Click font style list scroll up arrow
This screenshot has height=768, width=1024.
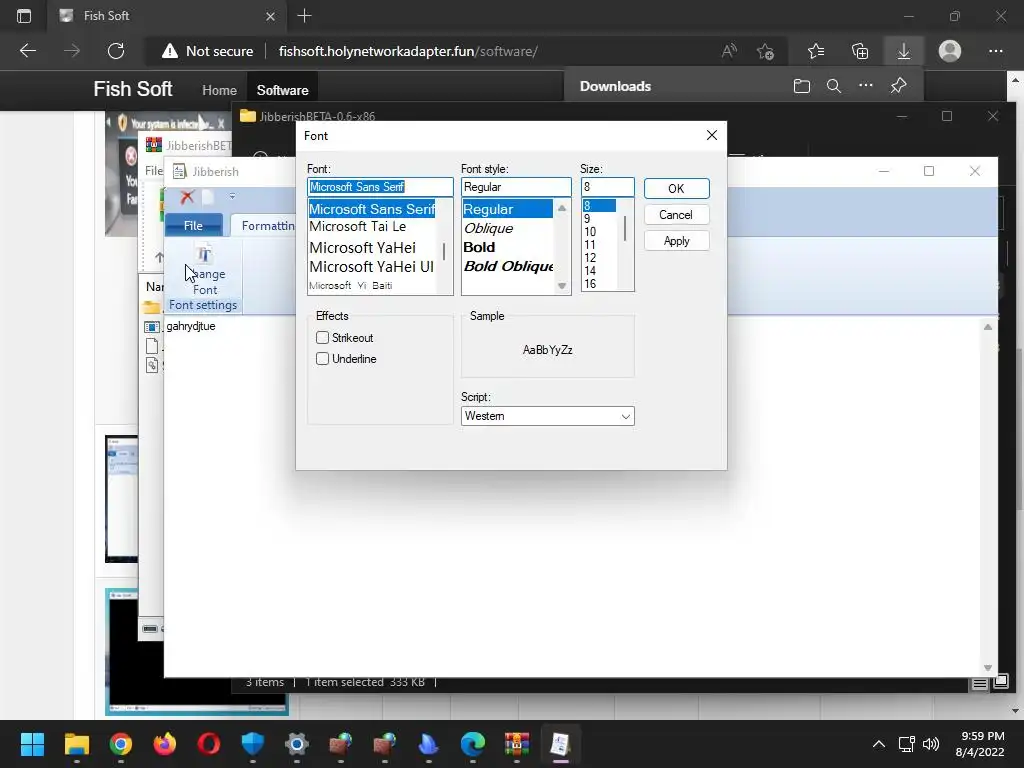[562, 208]
